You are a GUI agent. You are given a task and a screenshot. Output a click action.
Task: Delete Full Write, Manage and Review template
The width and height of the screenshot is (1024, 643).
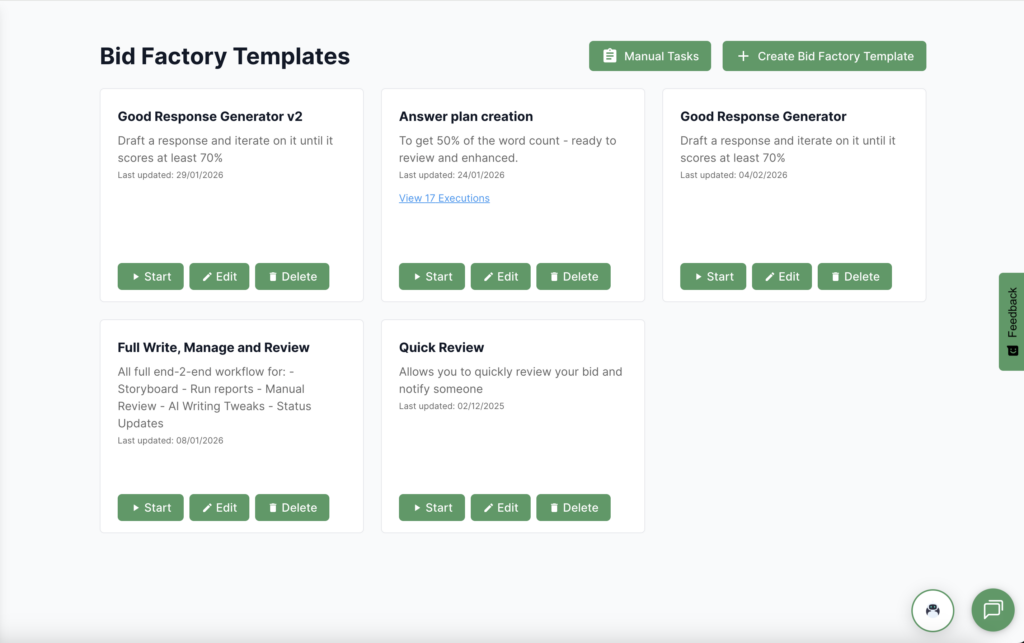click(x=292, y=508)
